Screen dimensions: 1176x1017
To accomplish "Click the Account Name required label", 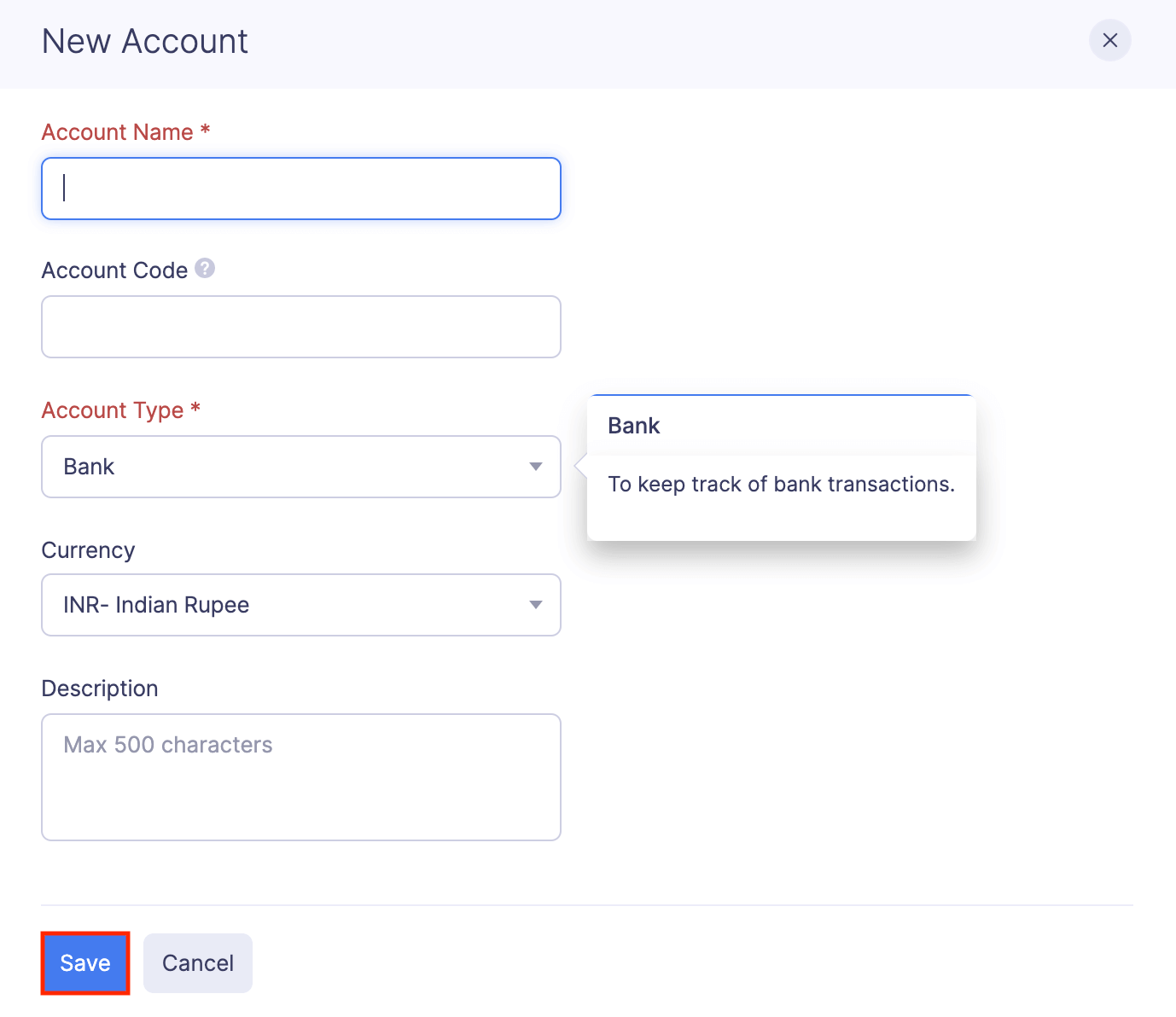I will click(x=125, y=131).
